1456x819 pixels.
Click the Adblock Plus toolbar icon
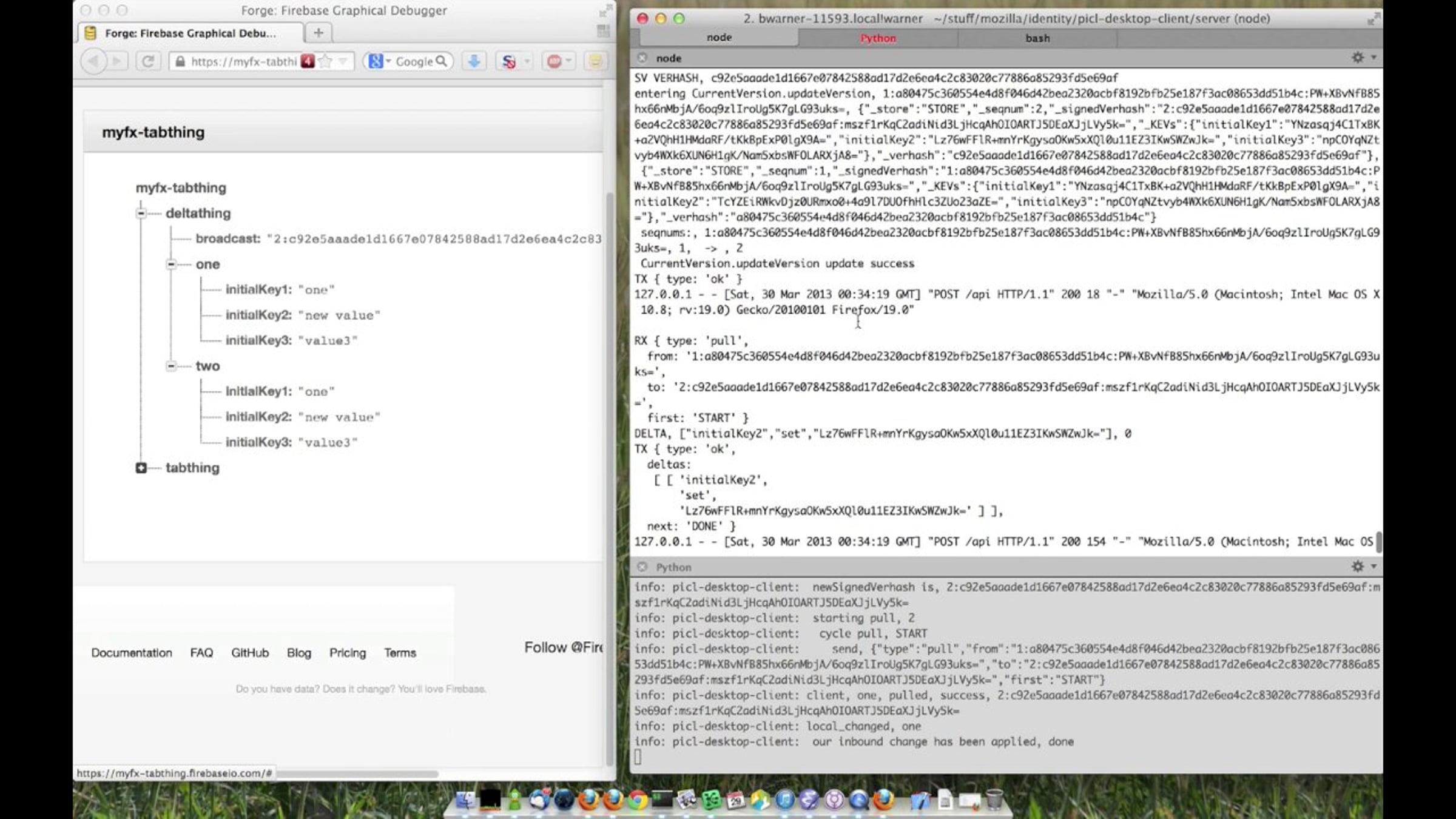click(x=554, y=61)
